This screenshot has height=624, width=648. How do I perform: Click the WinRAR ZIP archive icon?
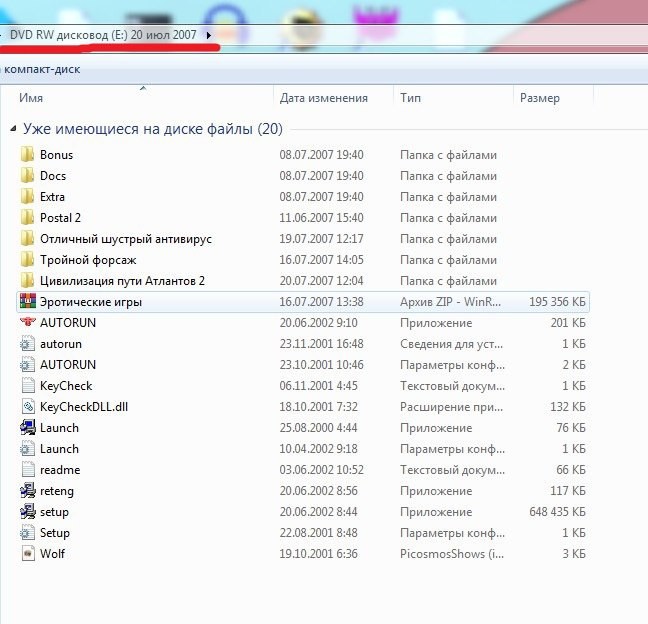(28, 302)
